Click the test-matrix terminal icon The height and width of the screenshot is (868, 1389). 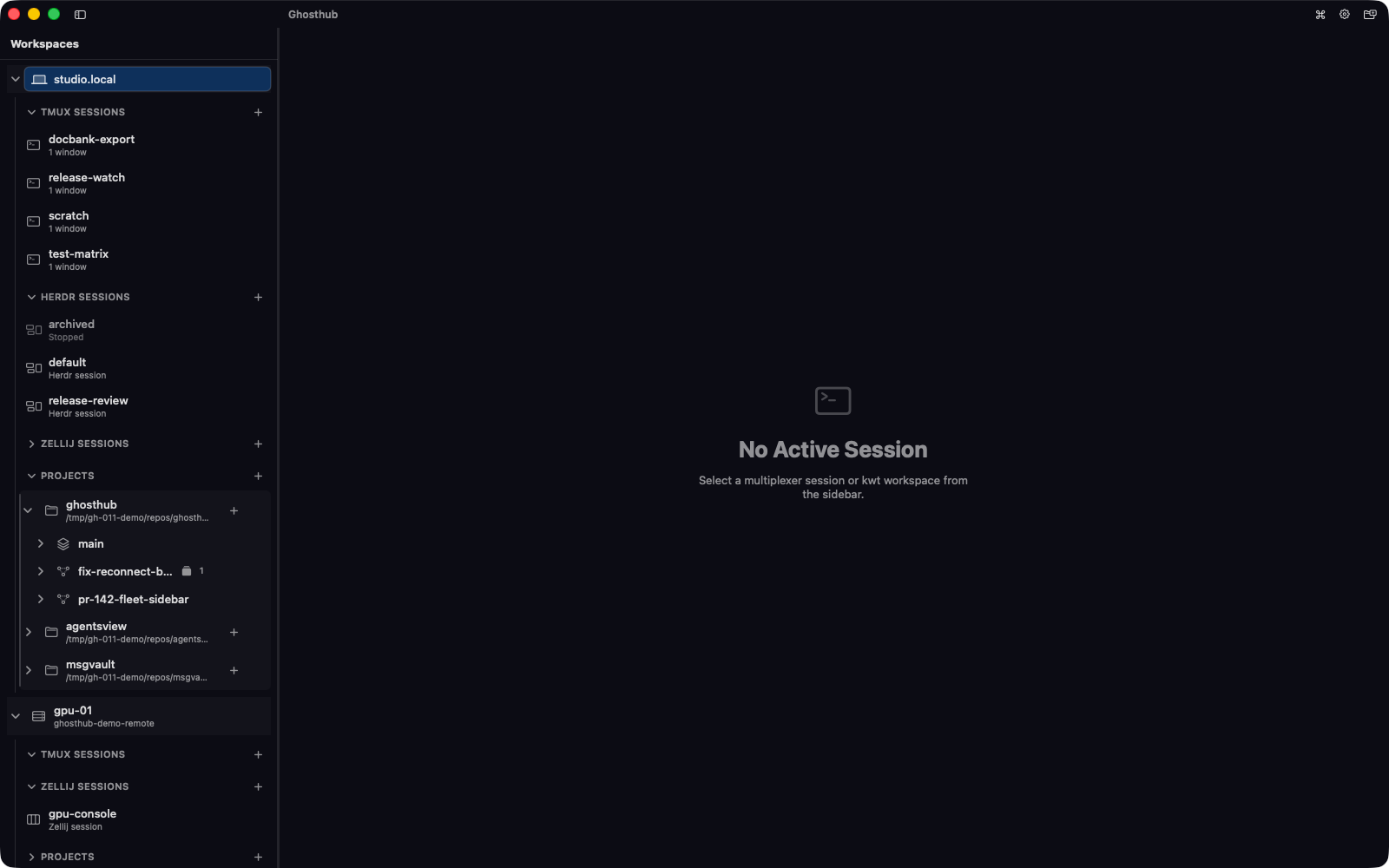click(x=34, y=260)
